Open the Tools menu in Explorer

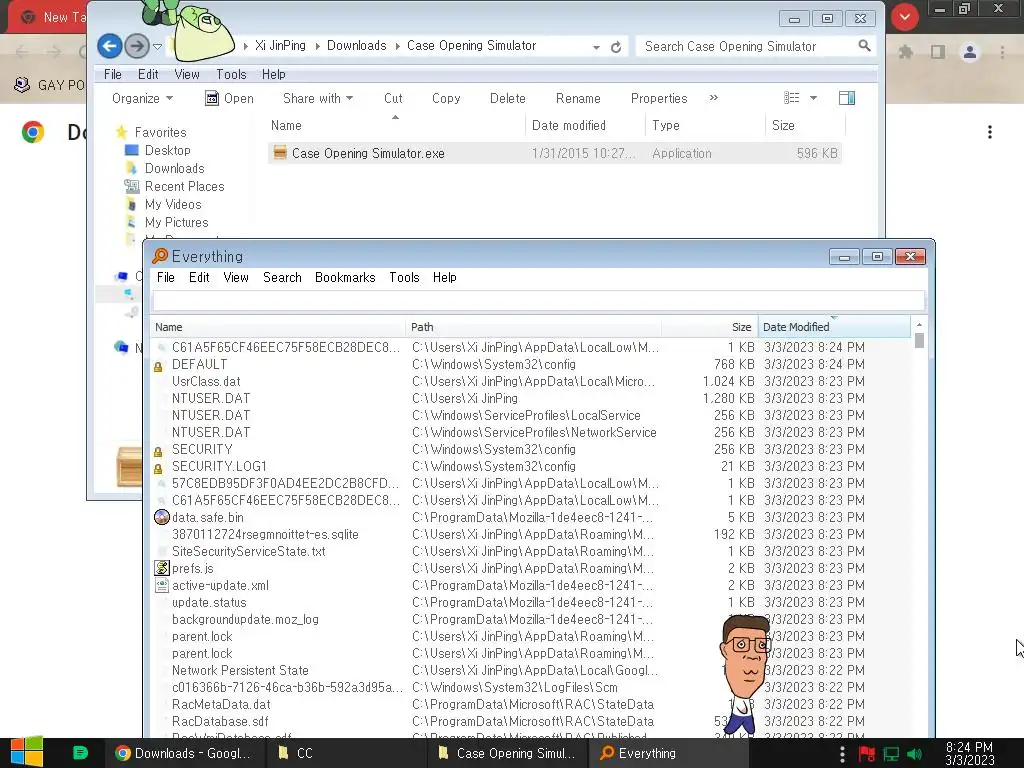231,74
